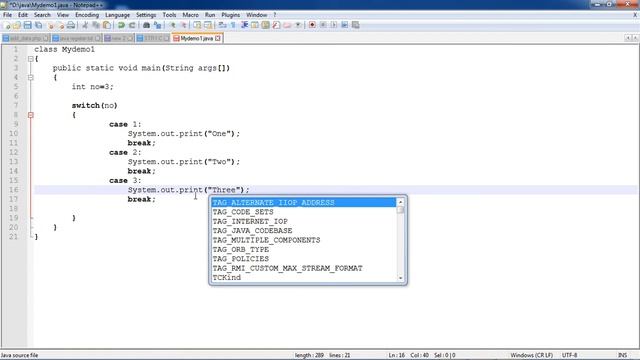Open the Edit menu
Viewport: 640px width, 360px height.
pyautogui.click(x=23, y=15)
